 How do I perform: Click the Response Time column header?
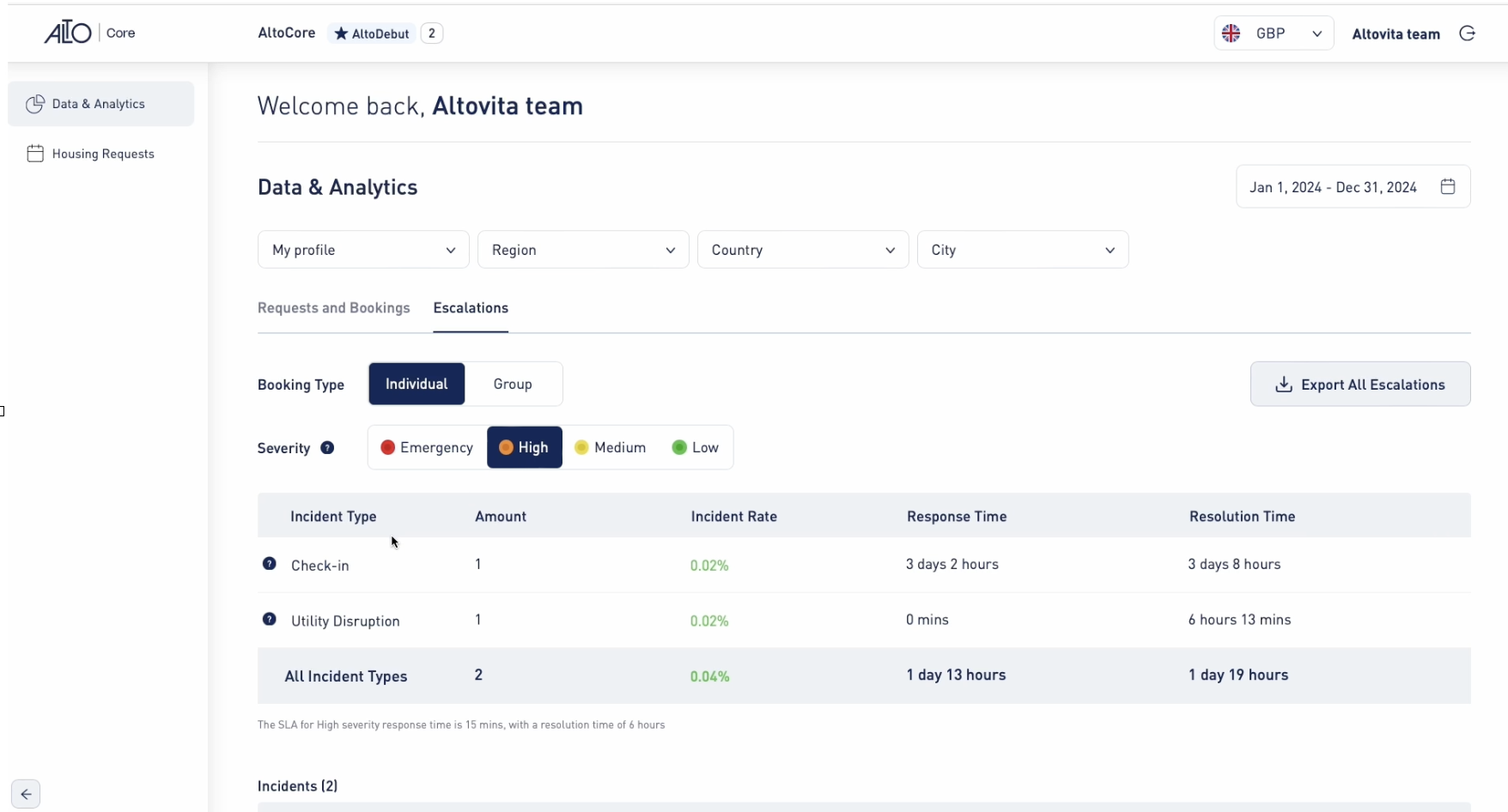point(957,516)
